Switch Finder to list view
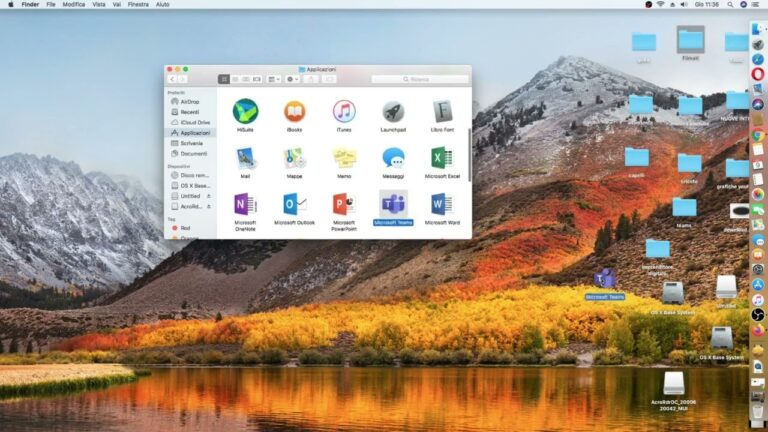Screen dimensions: 768x432 pyautogui.click(x=235, y=79)
